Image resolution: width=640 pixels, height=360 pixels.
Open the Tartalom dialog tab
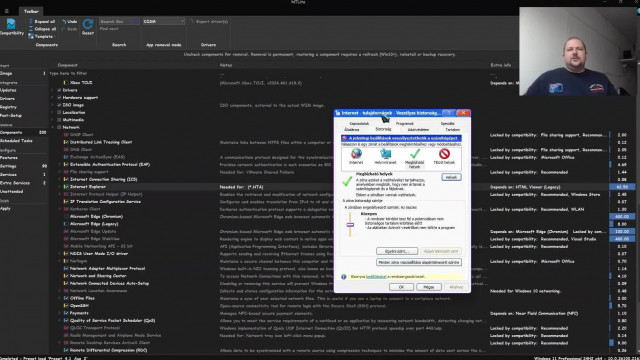pyautogui.click(x=452, y=129)
